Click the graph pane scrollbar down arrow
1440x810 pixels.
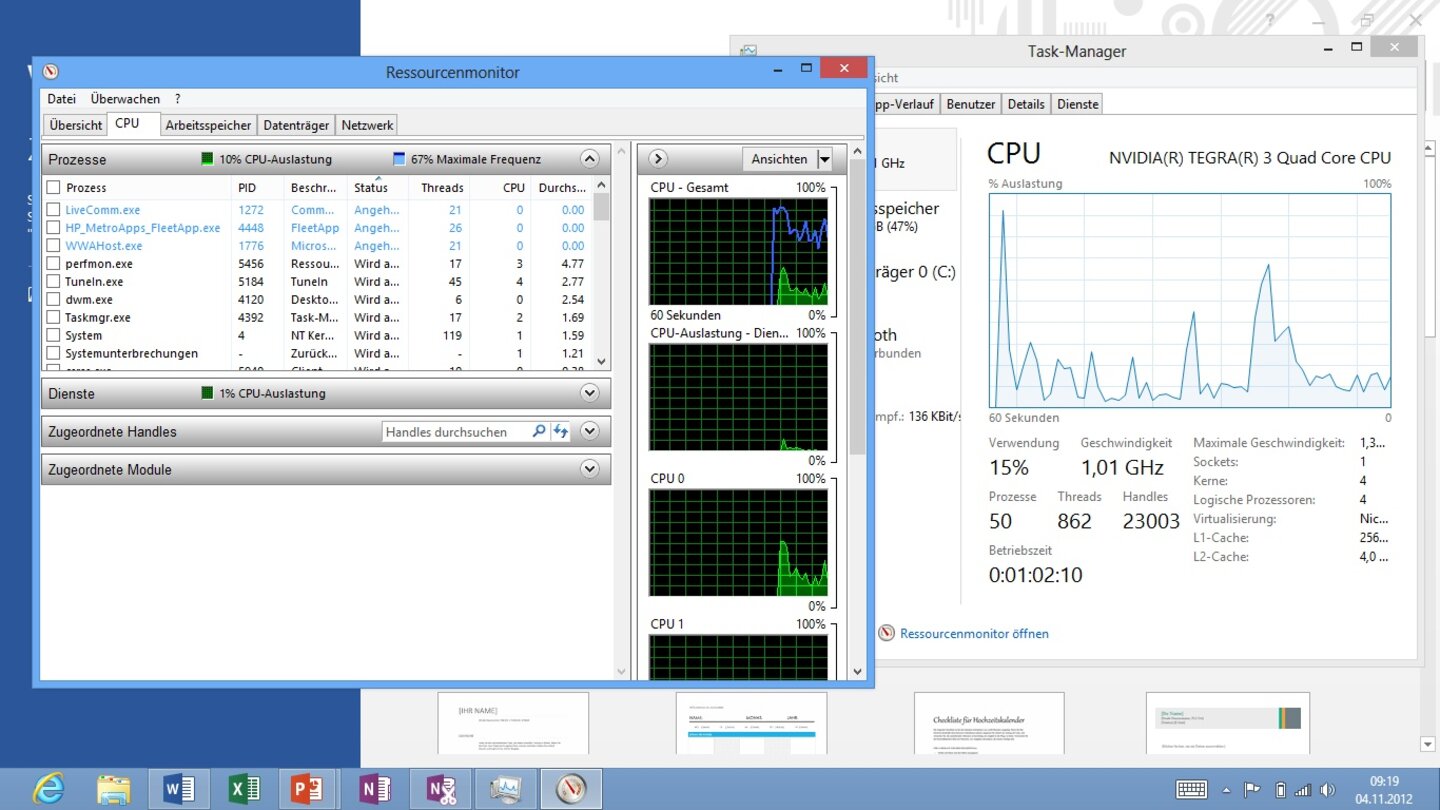857,672
